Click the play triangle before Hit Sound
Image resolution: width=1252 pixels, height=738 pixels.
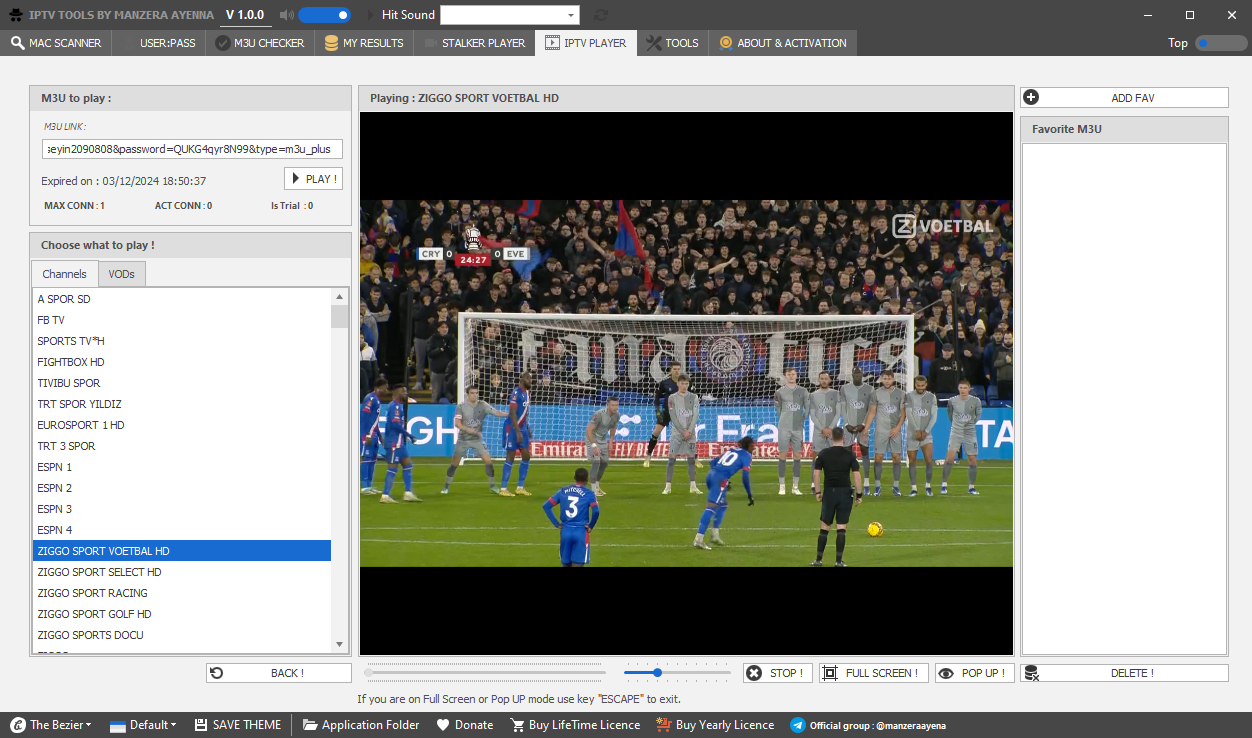tap(370, 15)
